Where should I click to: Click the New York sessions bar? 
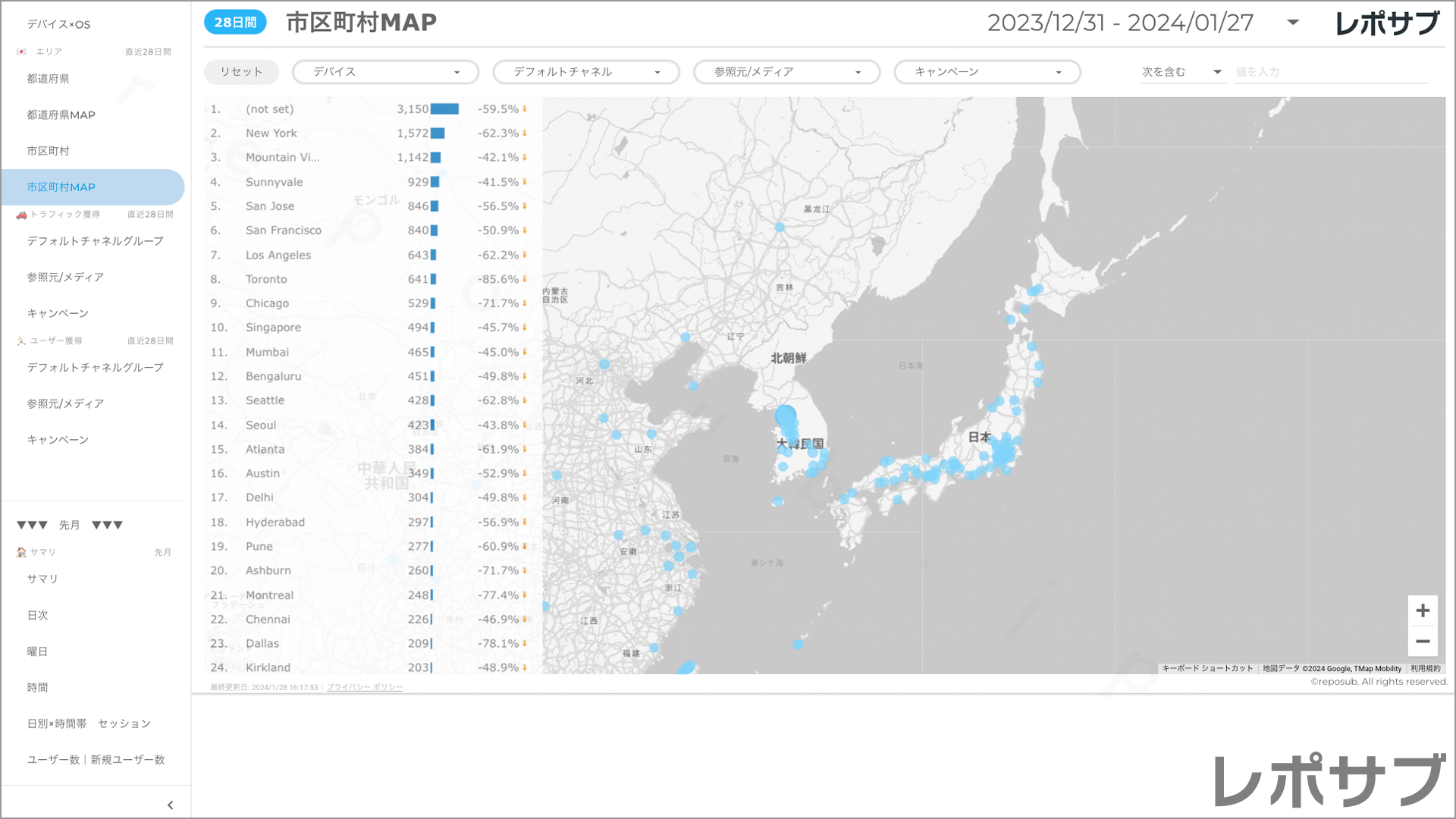(x=438, y=133)
